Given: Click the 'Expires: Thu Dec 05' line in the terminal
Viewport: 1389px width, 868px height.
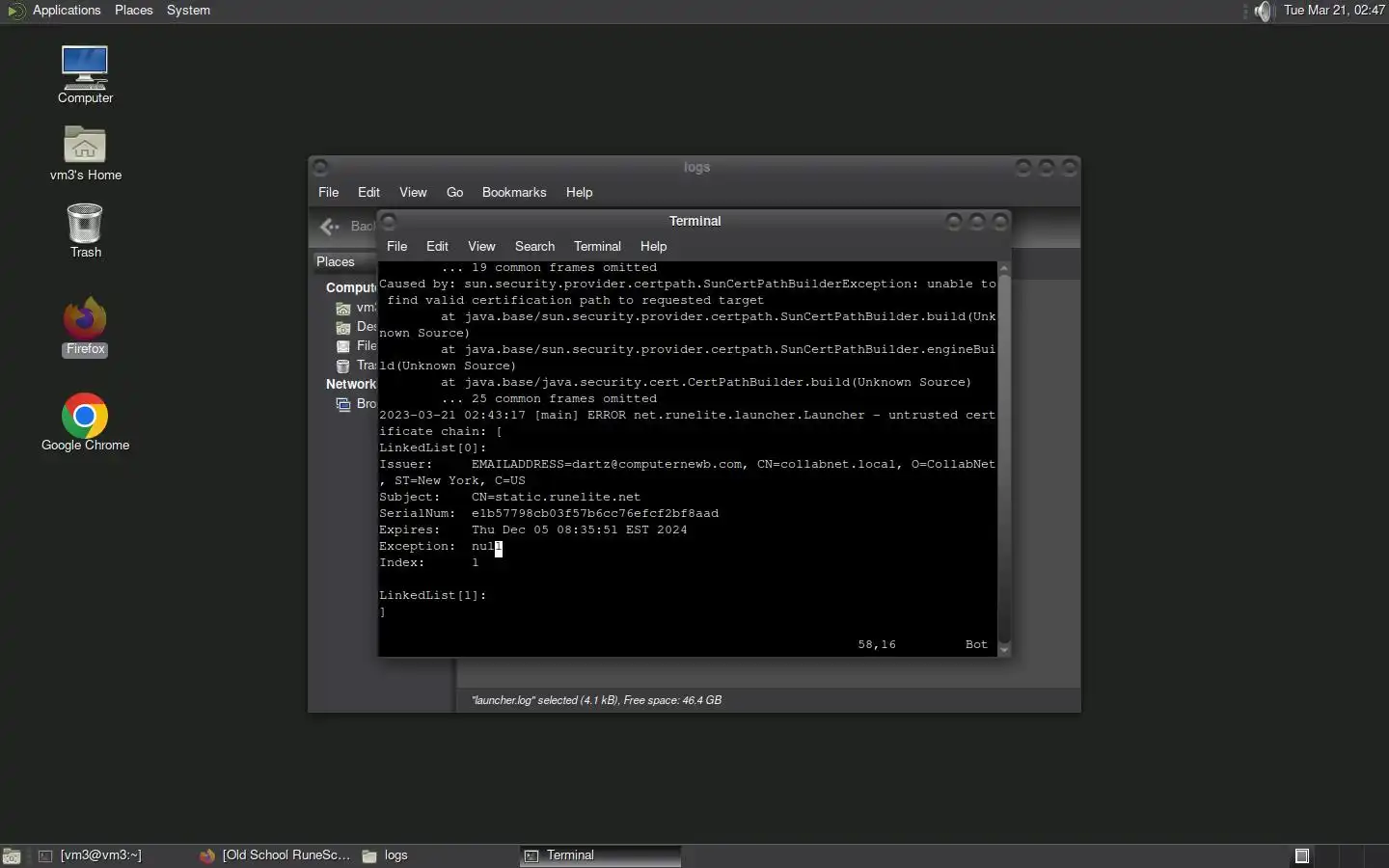Looking at the screenshot, I should tap(533, 529).
